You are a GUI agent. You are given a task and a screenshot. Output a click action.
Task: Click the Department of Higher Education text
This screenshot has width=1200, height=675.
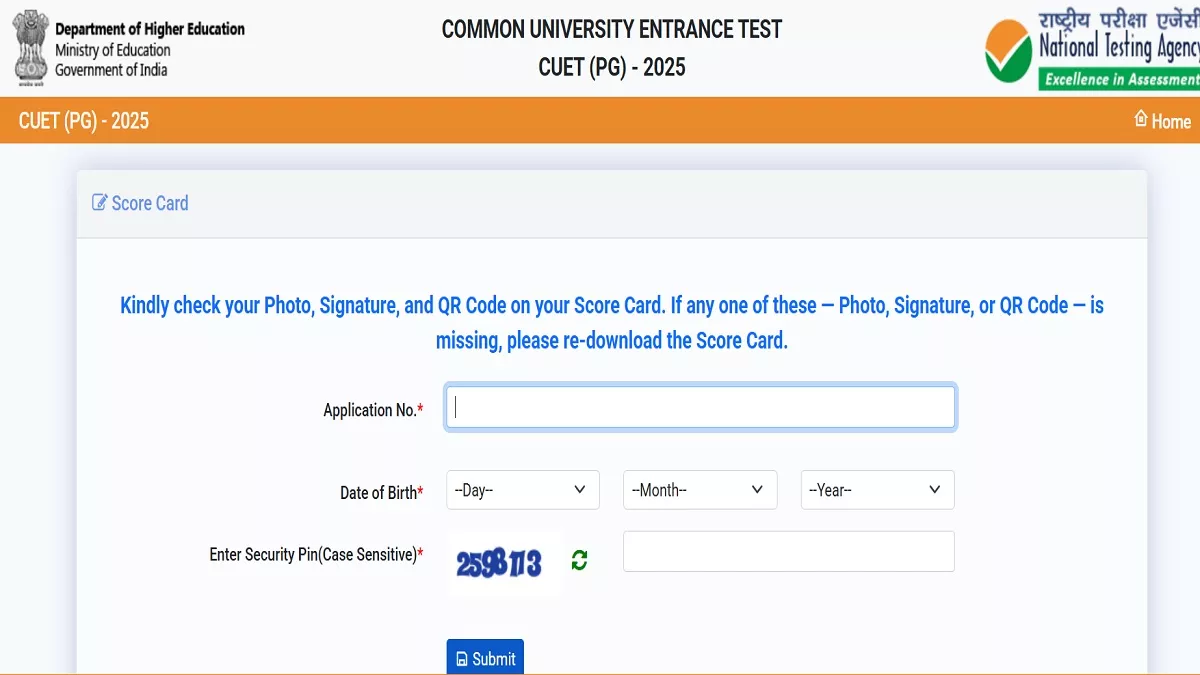150,29
